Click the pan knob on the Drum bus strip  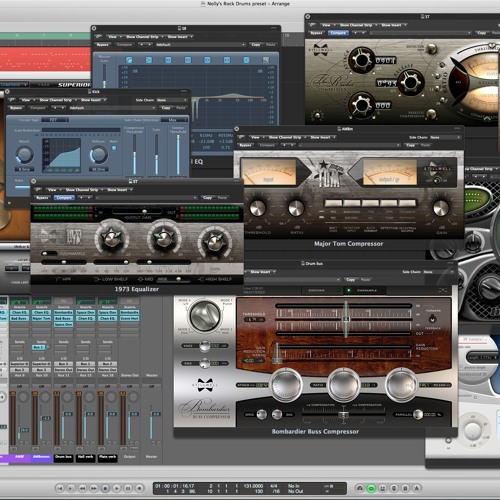(x=68, y=397)
